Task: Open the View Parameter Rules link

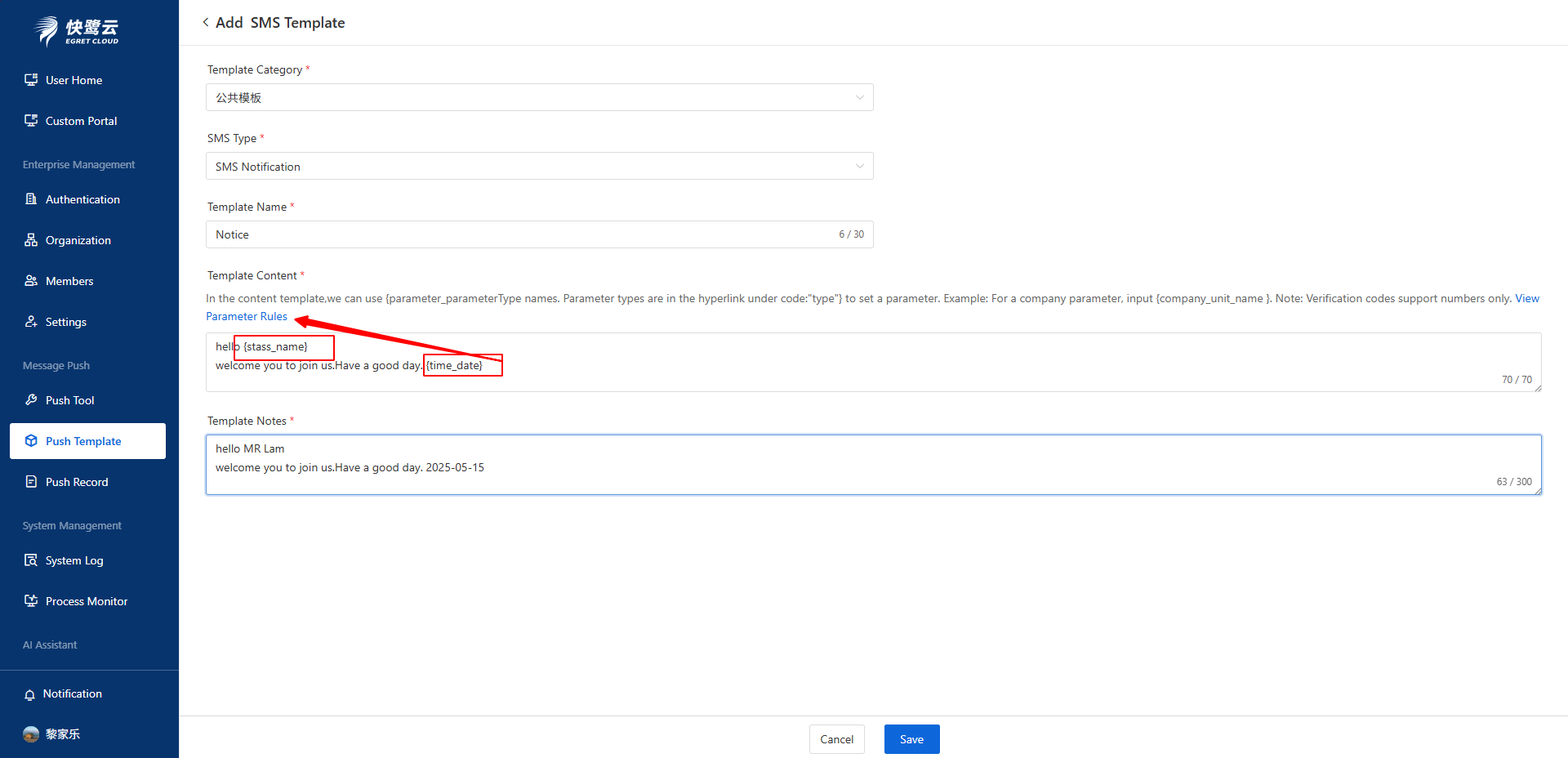Action: (x=247, y=316)
